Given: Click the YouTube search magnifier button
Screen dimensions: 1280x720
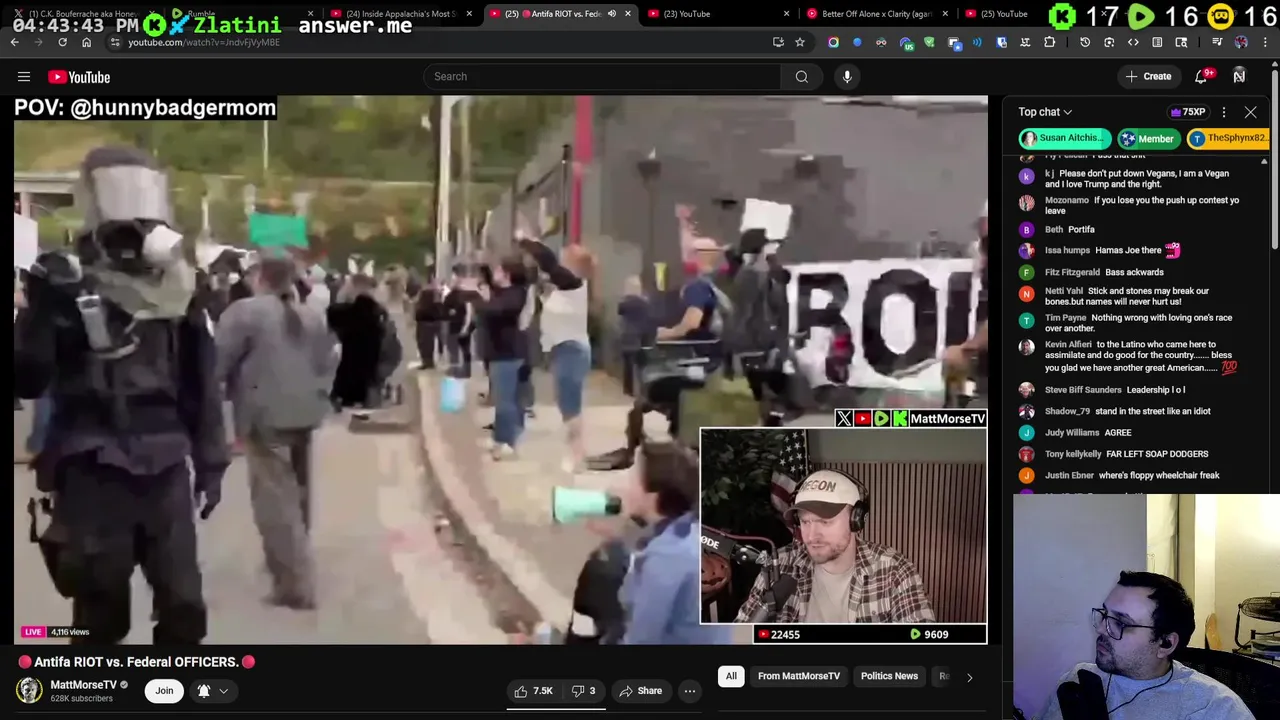Looking at the screenshot, I should (x=802, y=77).
